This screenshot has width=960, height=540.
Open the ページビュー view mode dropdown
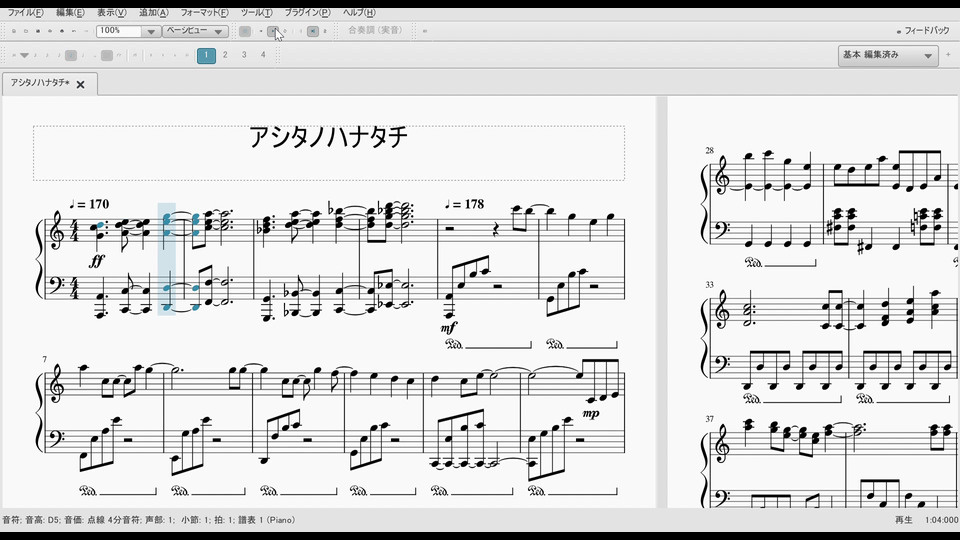point(195,31)
